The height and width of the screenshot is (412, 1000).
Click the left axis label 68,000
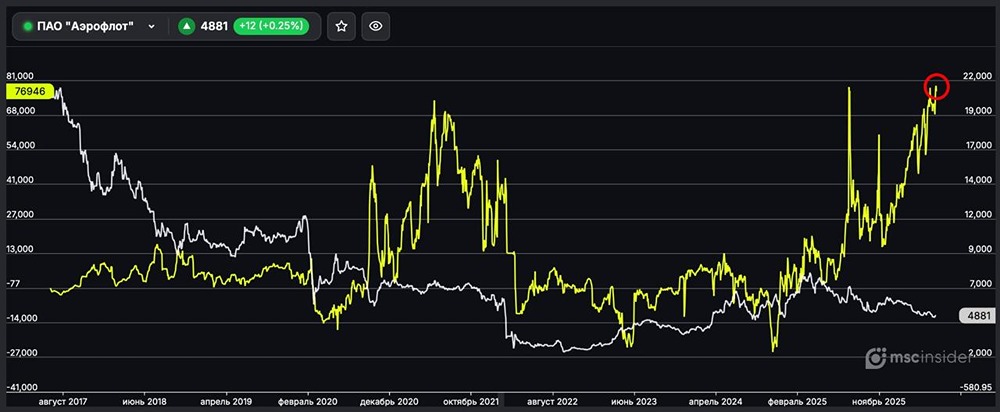click(20, 112)
